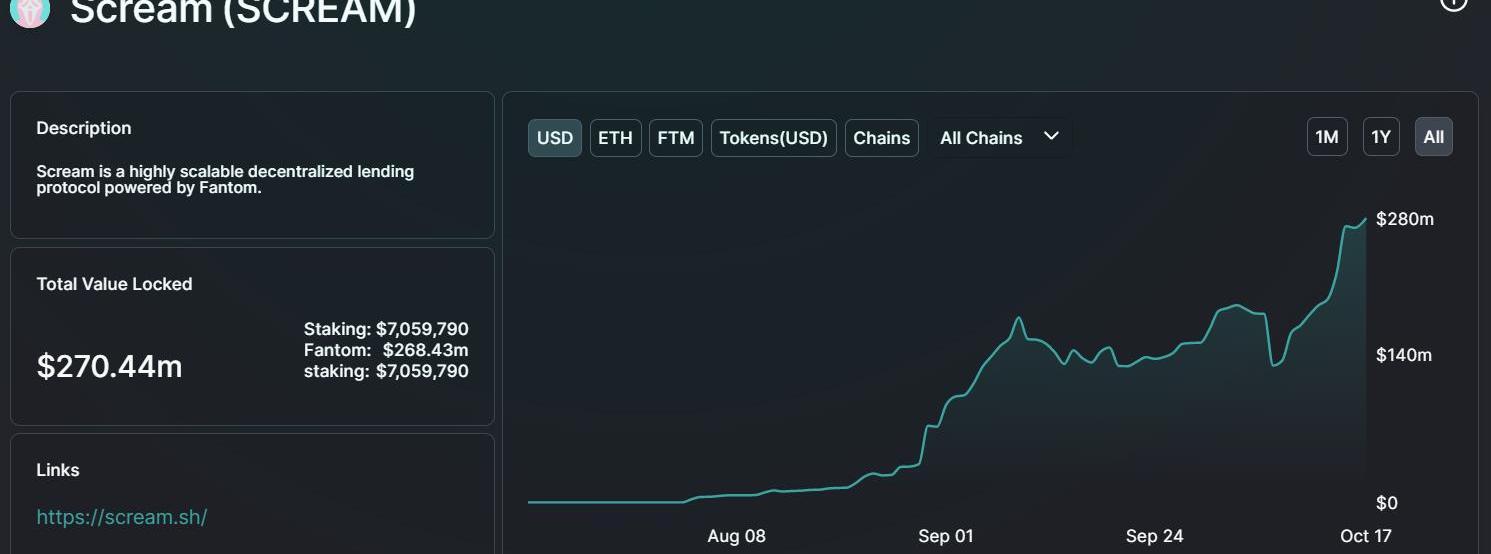Open the All Chains dropdown
This screenshot has width=1491, height=554.
(x=999, y=138)
